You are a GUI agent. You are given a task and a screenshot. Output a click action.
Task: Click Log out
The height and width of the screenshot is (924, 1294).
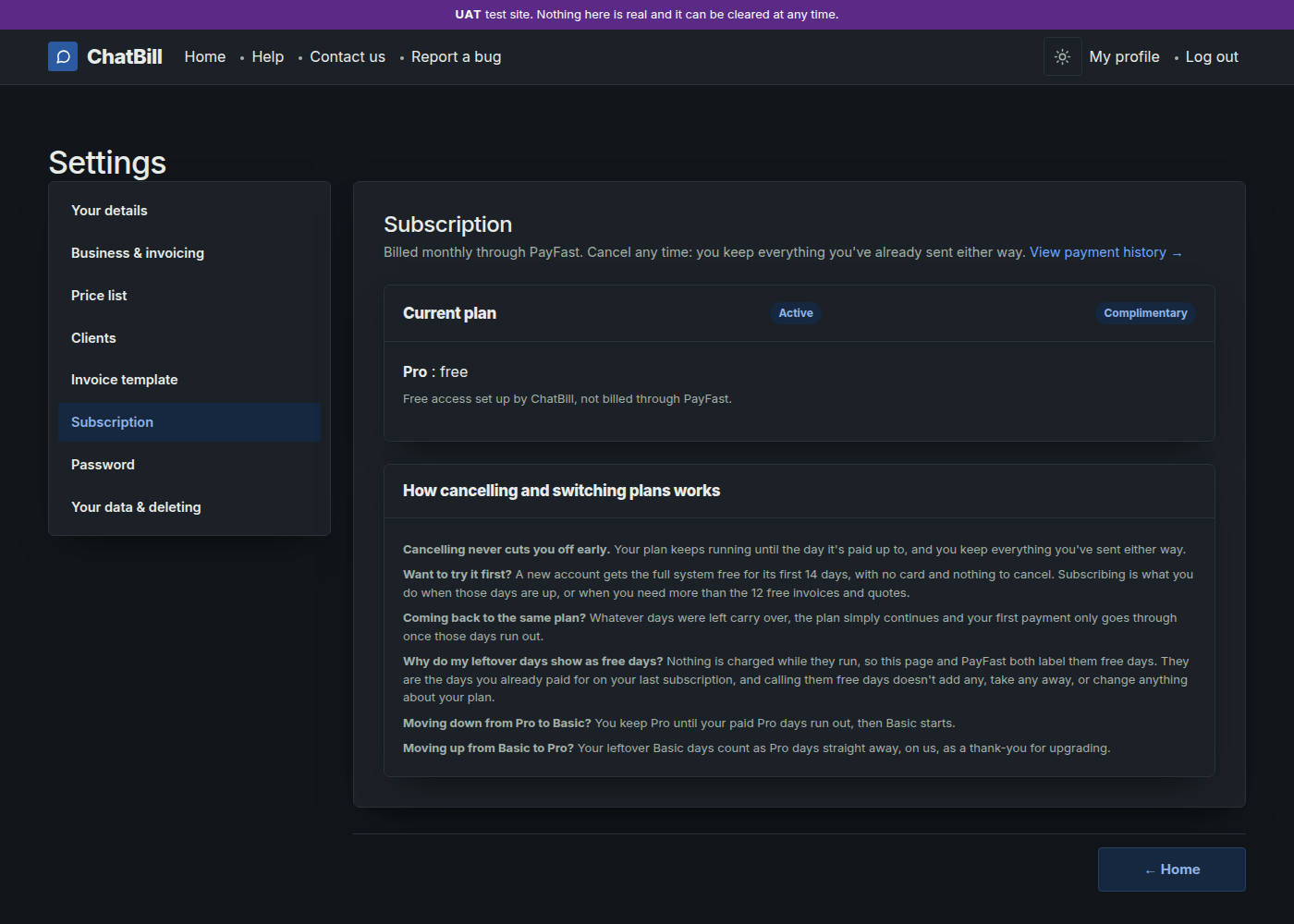click(1212, 56)
